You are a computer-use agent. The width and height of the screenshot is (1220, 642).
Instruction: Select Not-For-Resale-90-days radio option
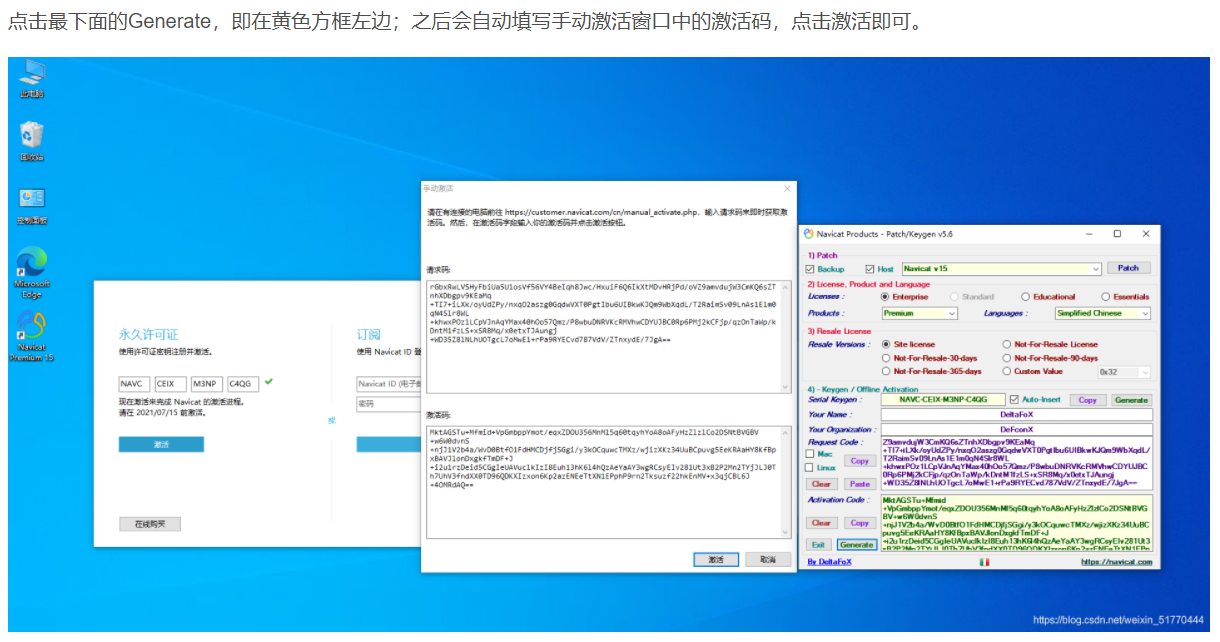pos(1006,358)
